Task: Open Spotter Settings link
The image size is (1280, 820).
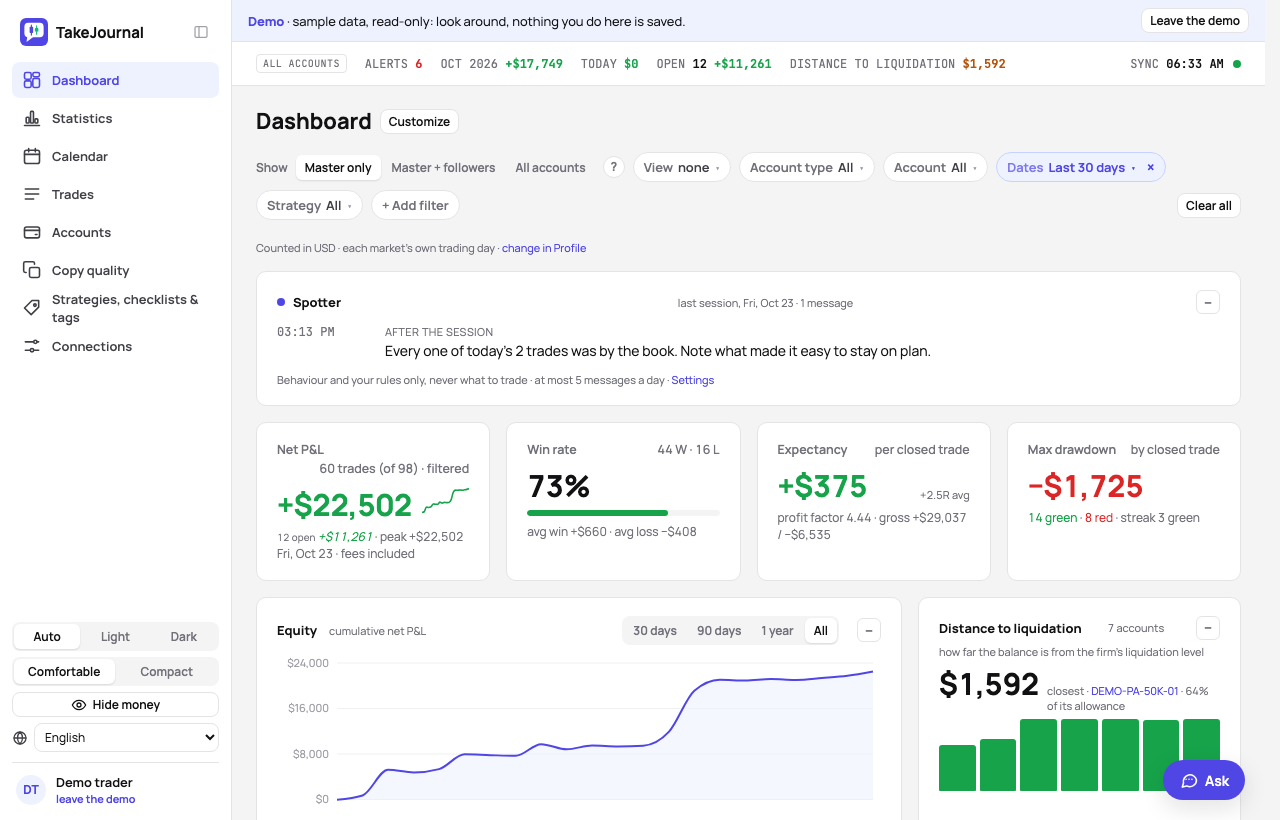Action: click(x=692, y=380)
